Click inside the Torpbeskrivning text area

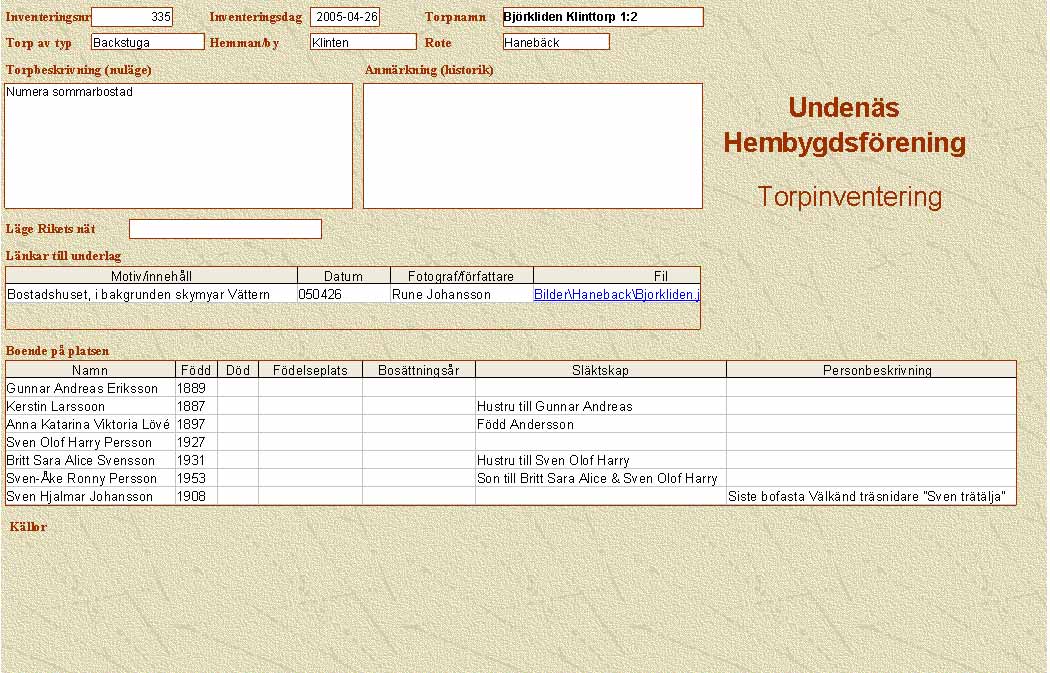click(x=179, y=145)
